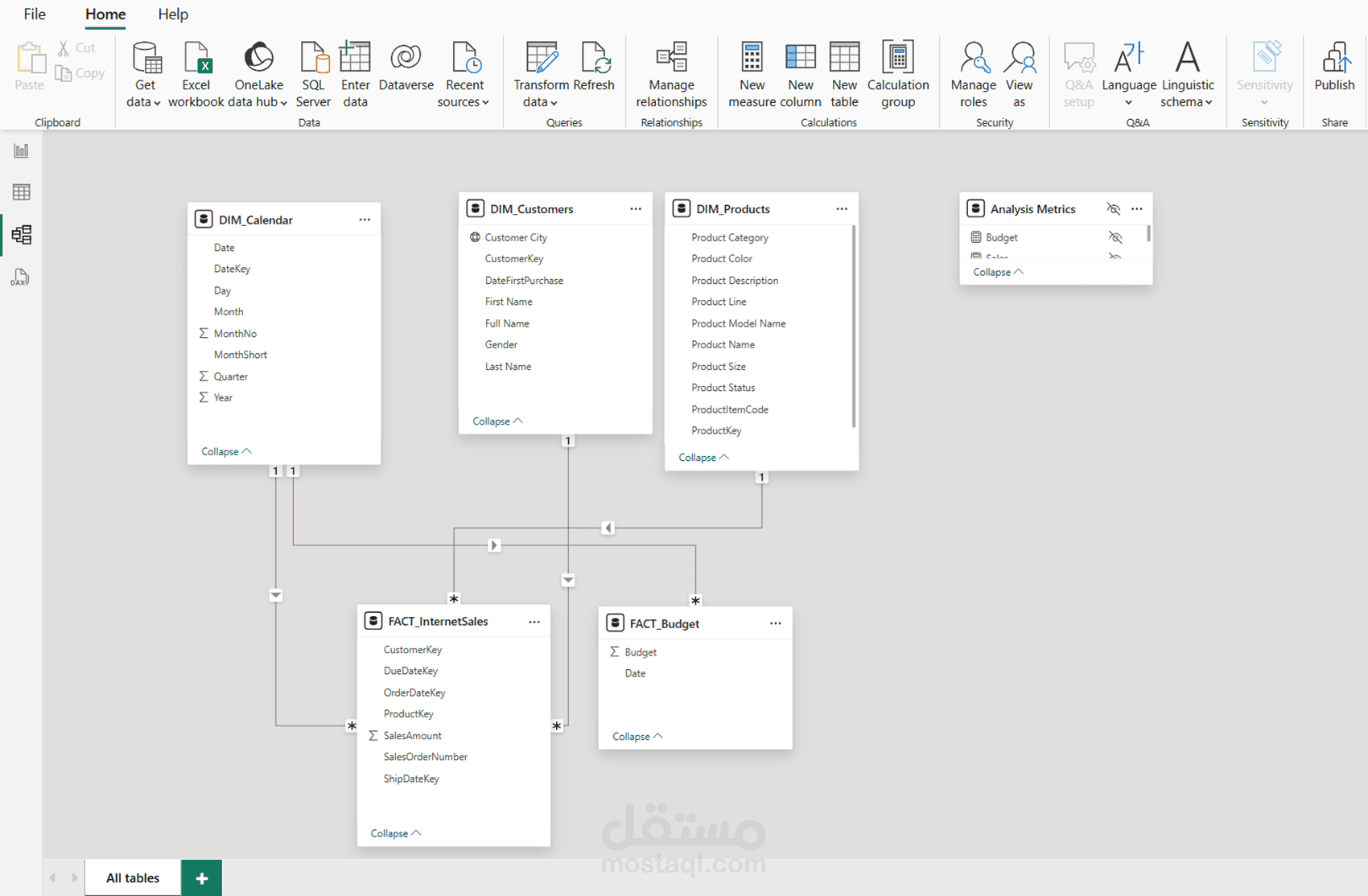1368x896 pixels.
Task: Open Dataverse connector
Action: coord(406,68)
